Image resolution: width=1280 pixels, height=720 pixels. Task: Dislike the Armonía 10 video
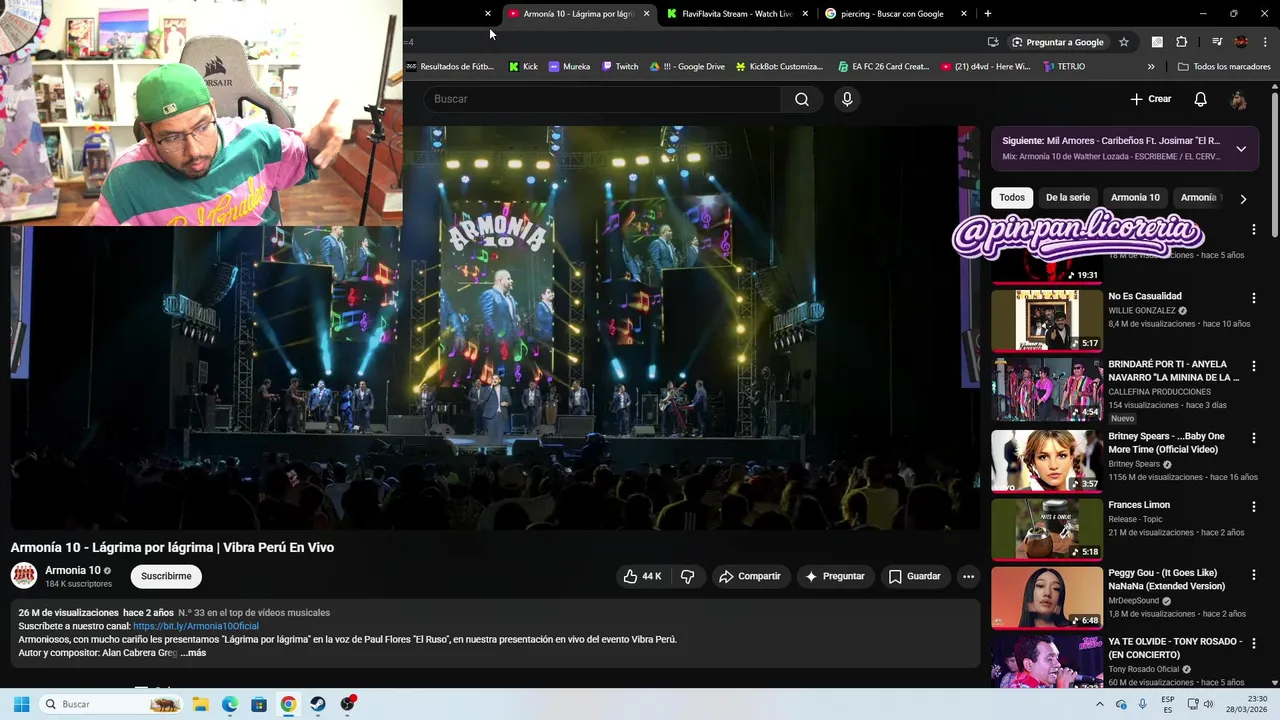coord(688,576)
